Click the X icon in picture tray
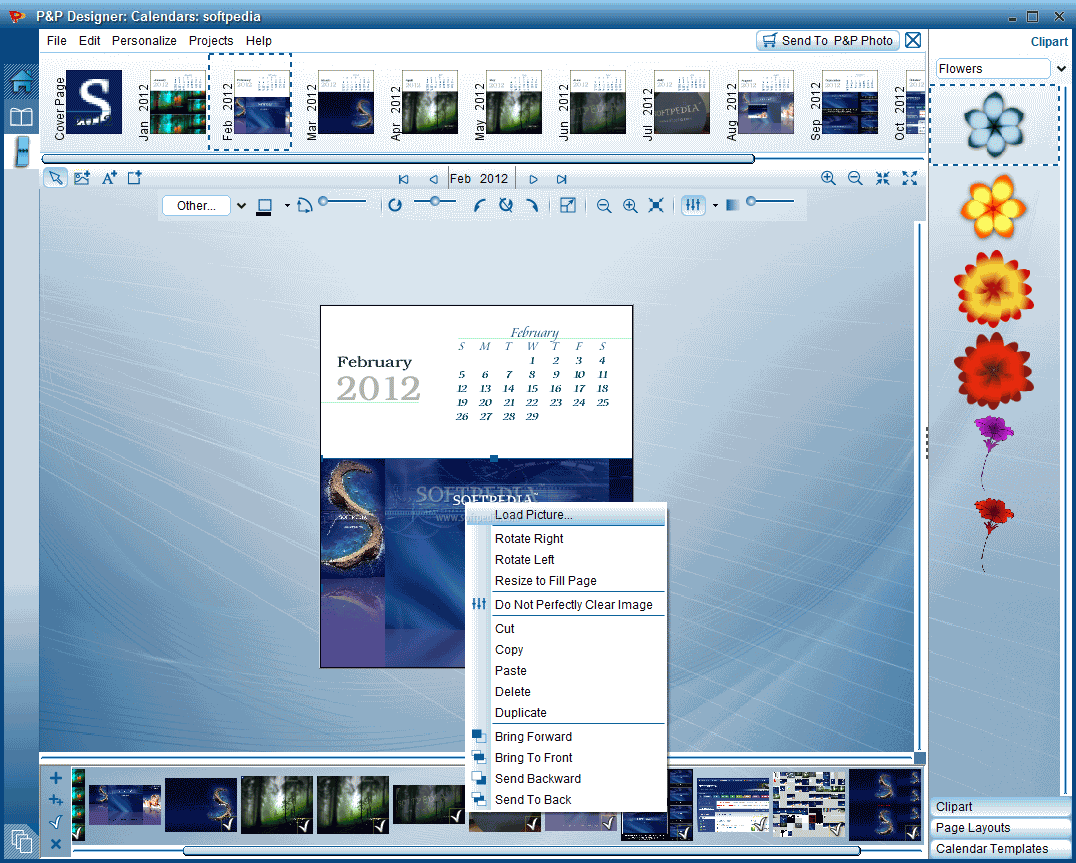This screenshot has width=1076, height=863. click(56, 844)
